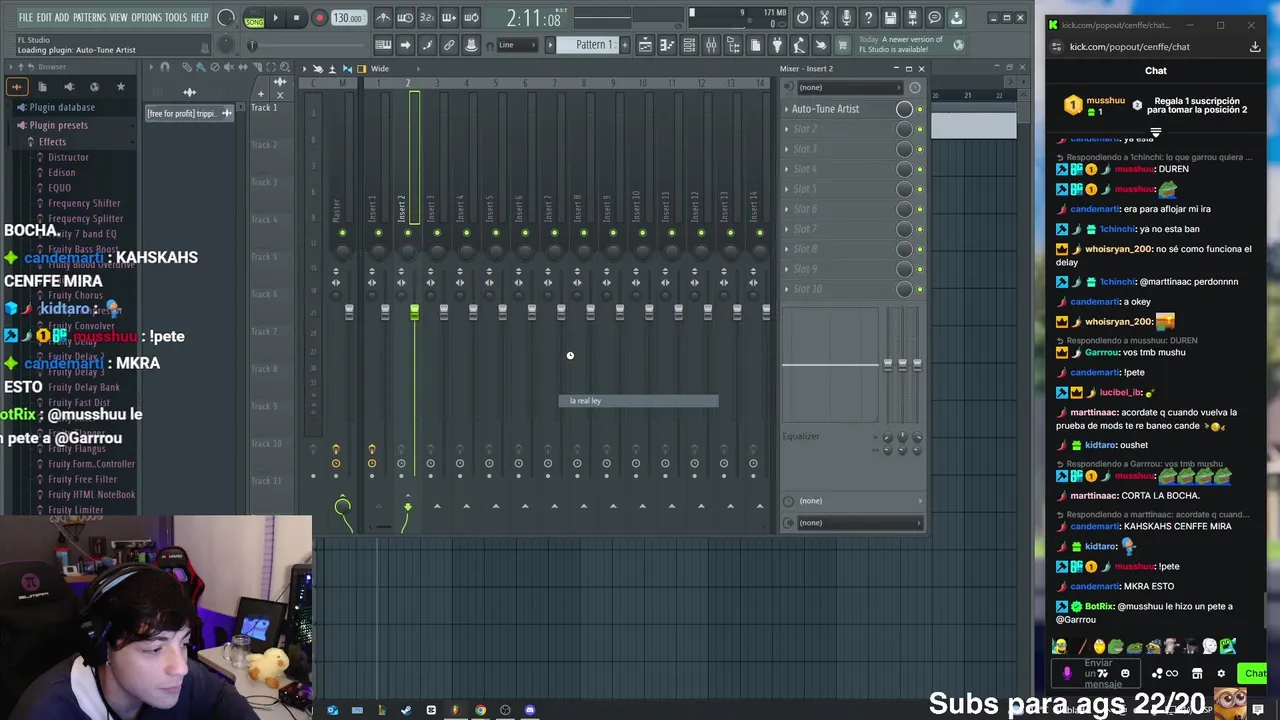Open Chrome from the taskbar
Screen dimensions: 1280x720
coord(480,711)
